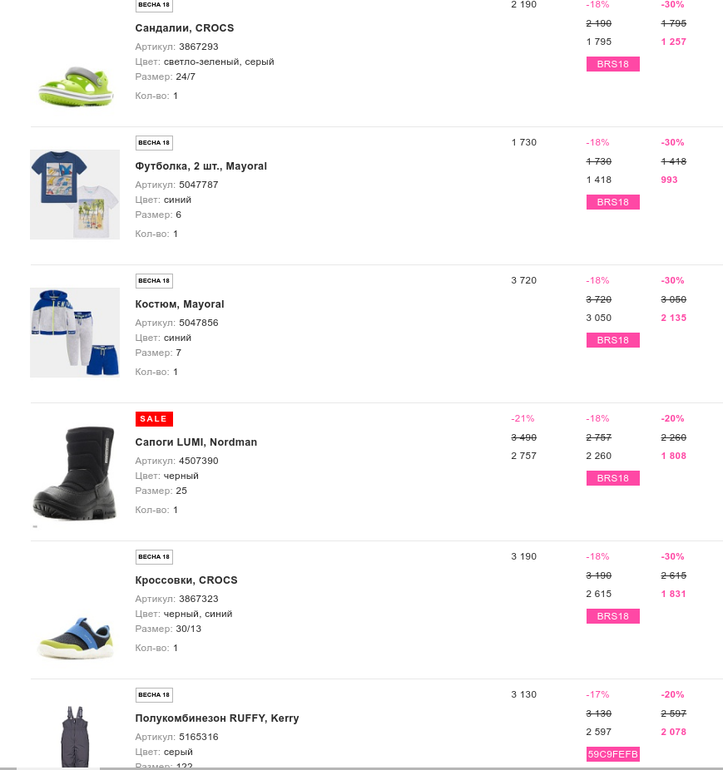Click BRS18 promo code on Nordman boots row

tap(612, 478)
